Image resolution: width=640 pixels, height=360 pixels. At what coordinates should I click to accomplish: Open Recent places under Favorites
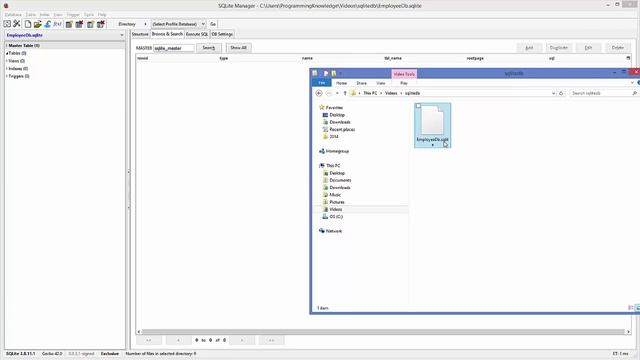342,129
